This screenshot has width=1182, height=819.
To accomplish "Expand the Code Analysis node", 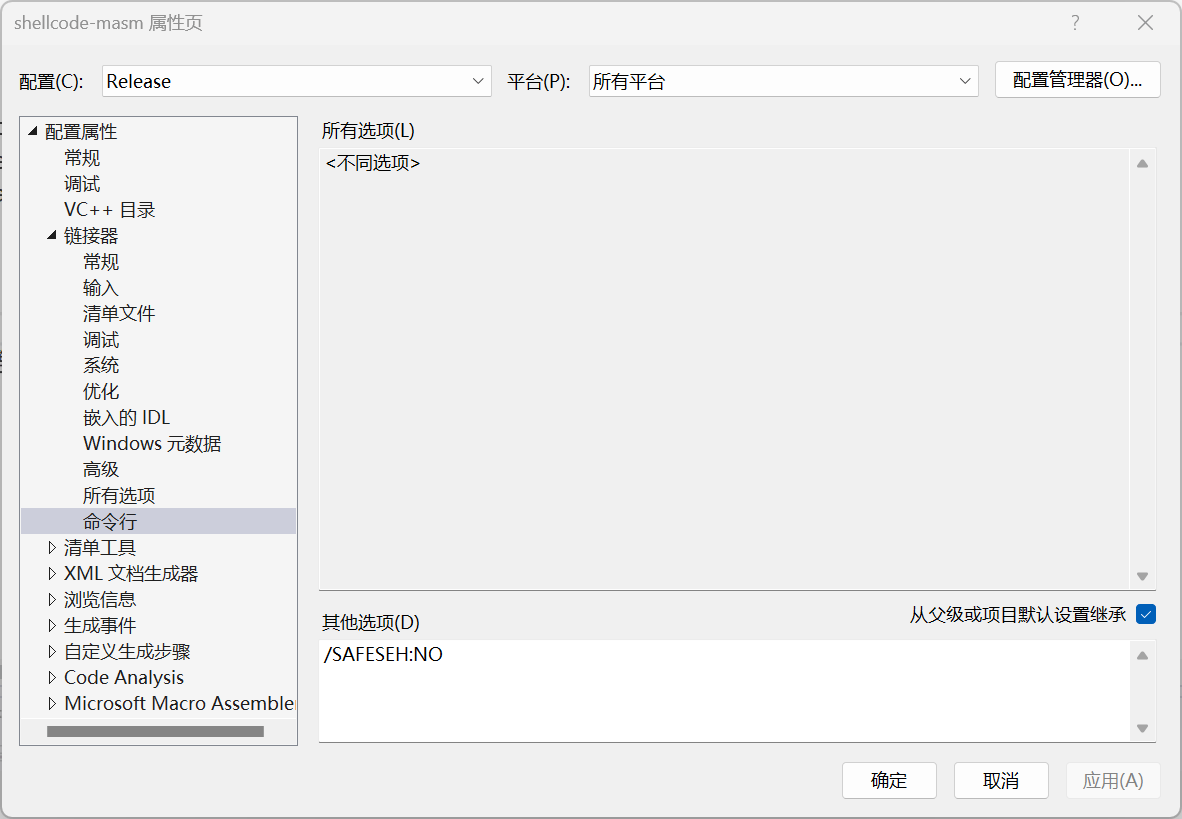I will pyautogui.click(x=52, y=678).
